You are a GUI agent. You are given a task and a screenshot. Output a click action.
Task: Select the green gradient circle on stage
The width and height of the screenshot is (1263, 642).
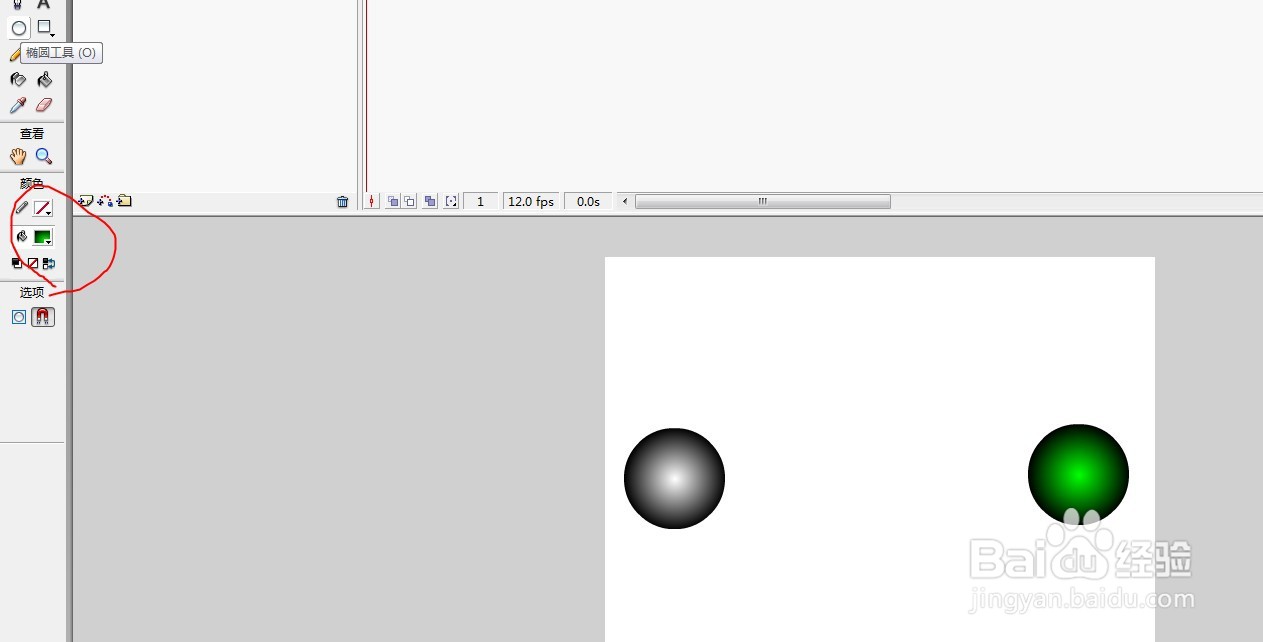click(1078, 474)
